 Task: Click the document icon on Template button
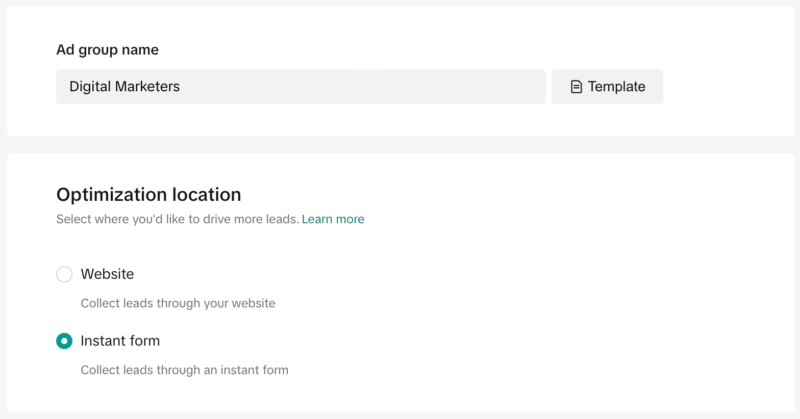click(576, 87)
